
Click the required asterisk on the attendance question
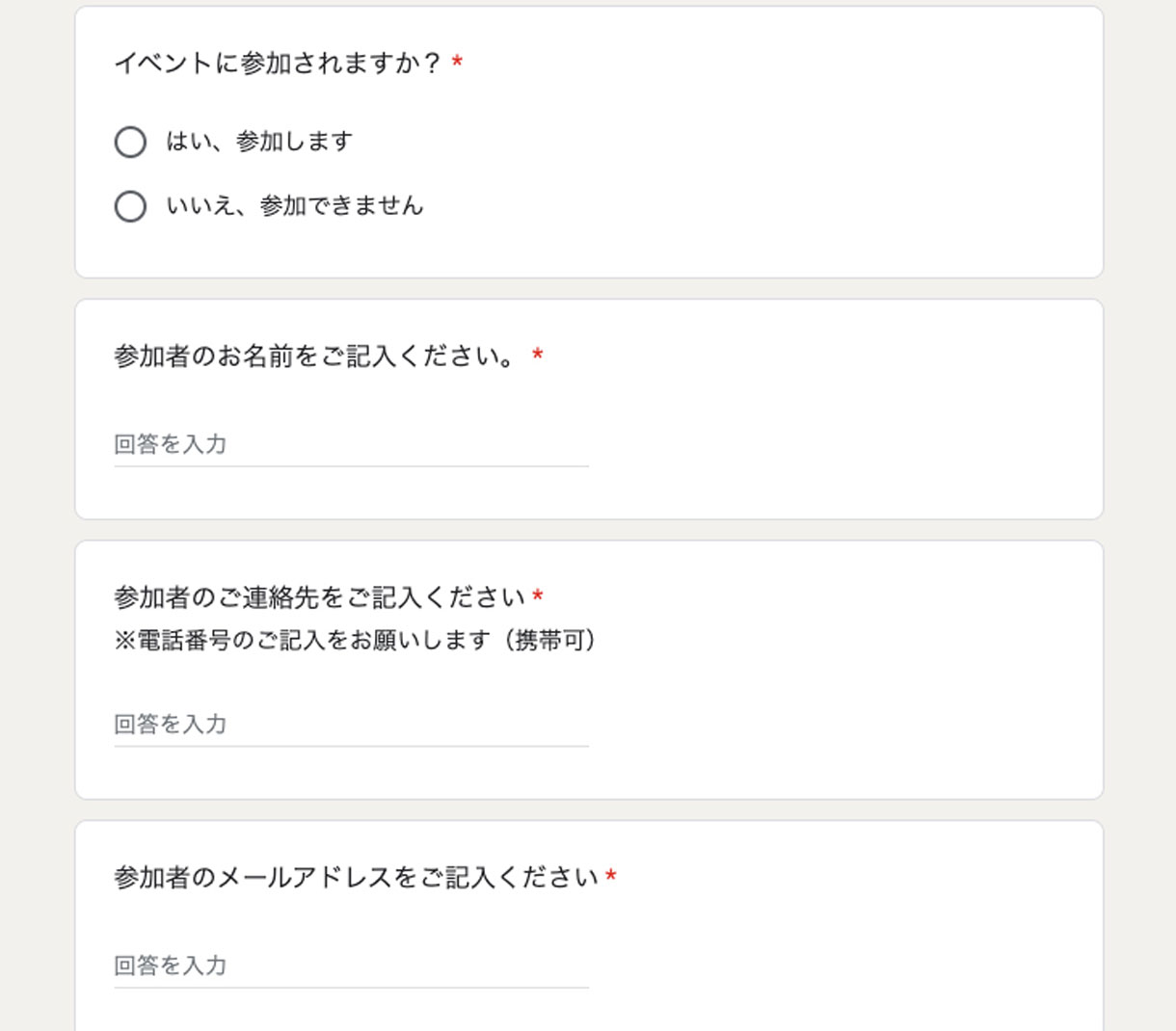point(458,64)
